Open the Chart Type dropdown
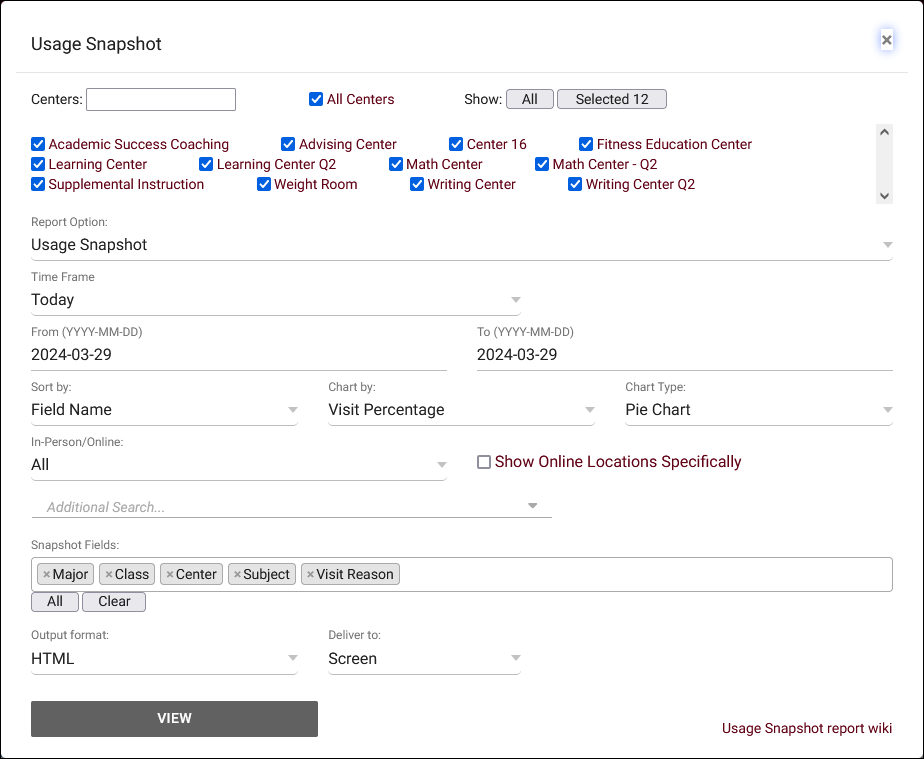The image size is (924, 759). [x=758, y=410]
